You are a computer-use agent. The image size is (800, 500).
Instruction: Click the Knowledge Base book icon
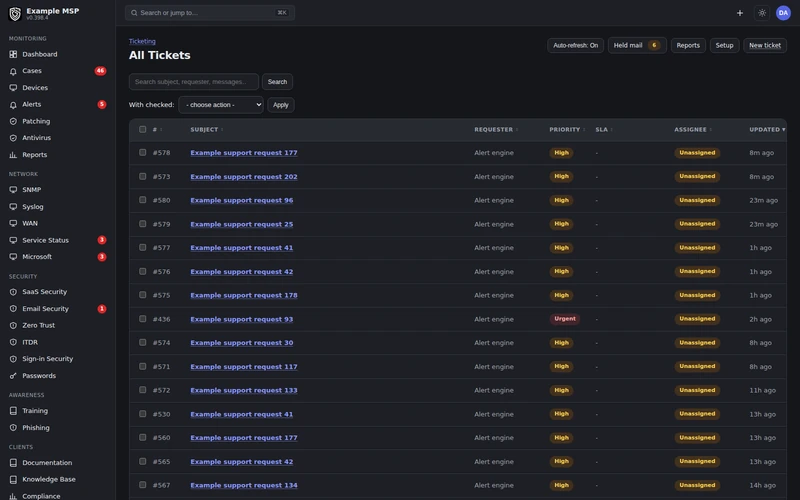13,480
